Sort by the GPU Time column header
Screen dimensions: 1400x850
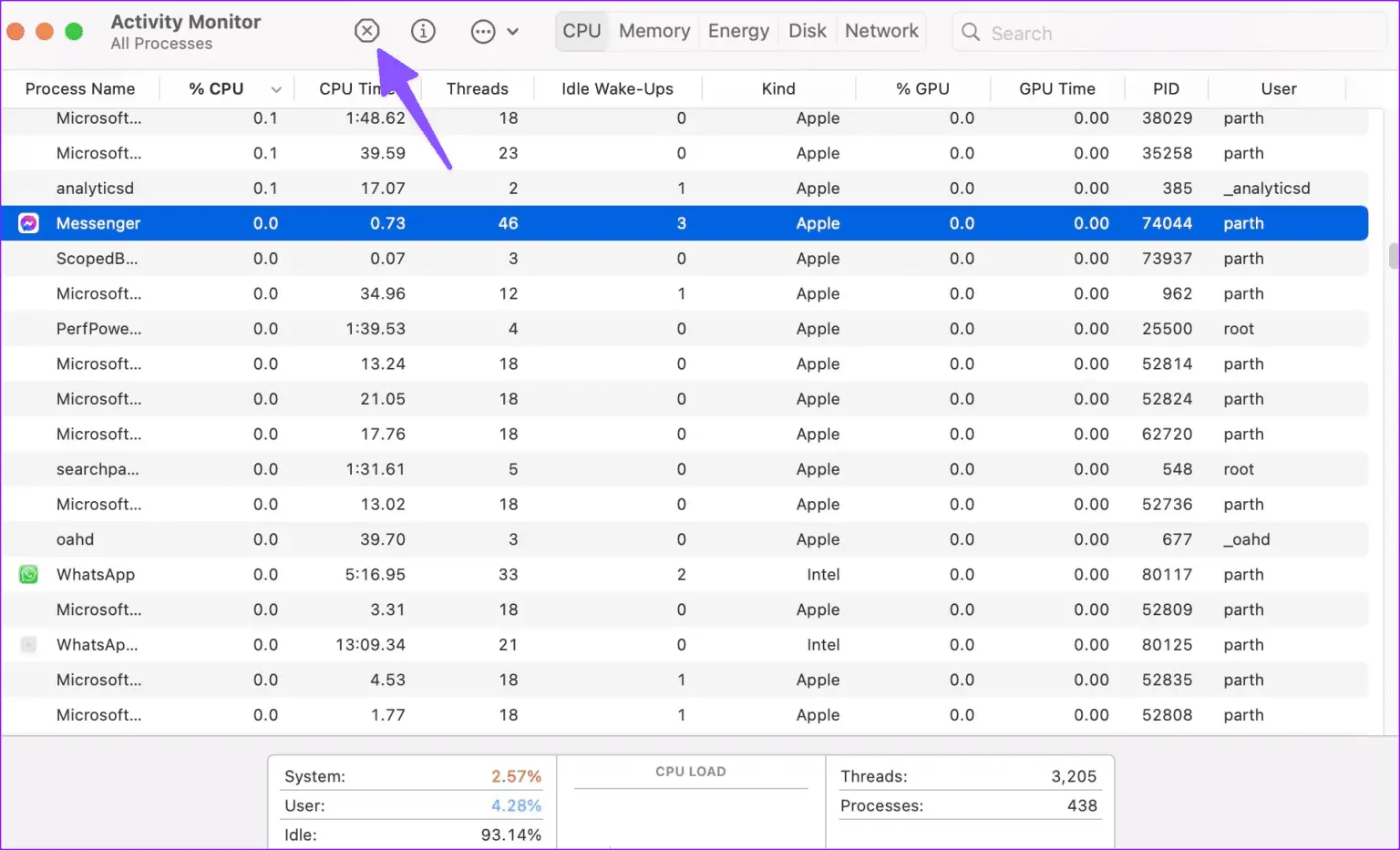pos(1057,88)
